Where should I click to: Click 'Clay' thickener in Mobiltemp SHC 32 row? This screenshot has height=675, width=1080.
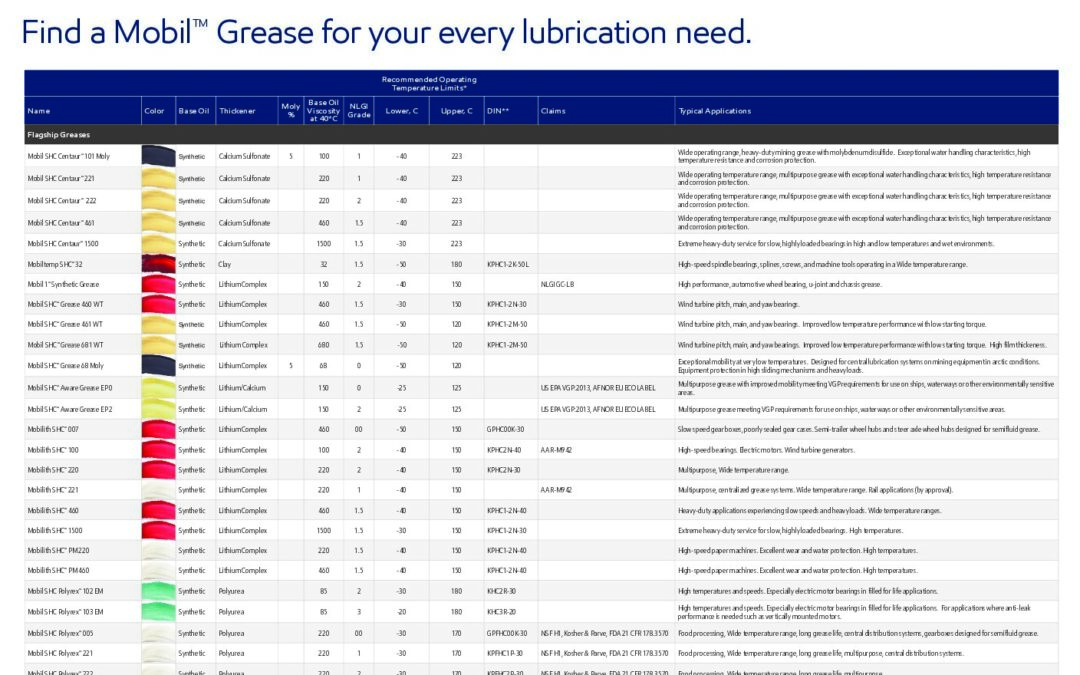click(x=225, y=264)
